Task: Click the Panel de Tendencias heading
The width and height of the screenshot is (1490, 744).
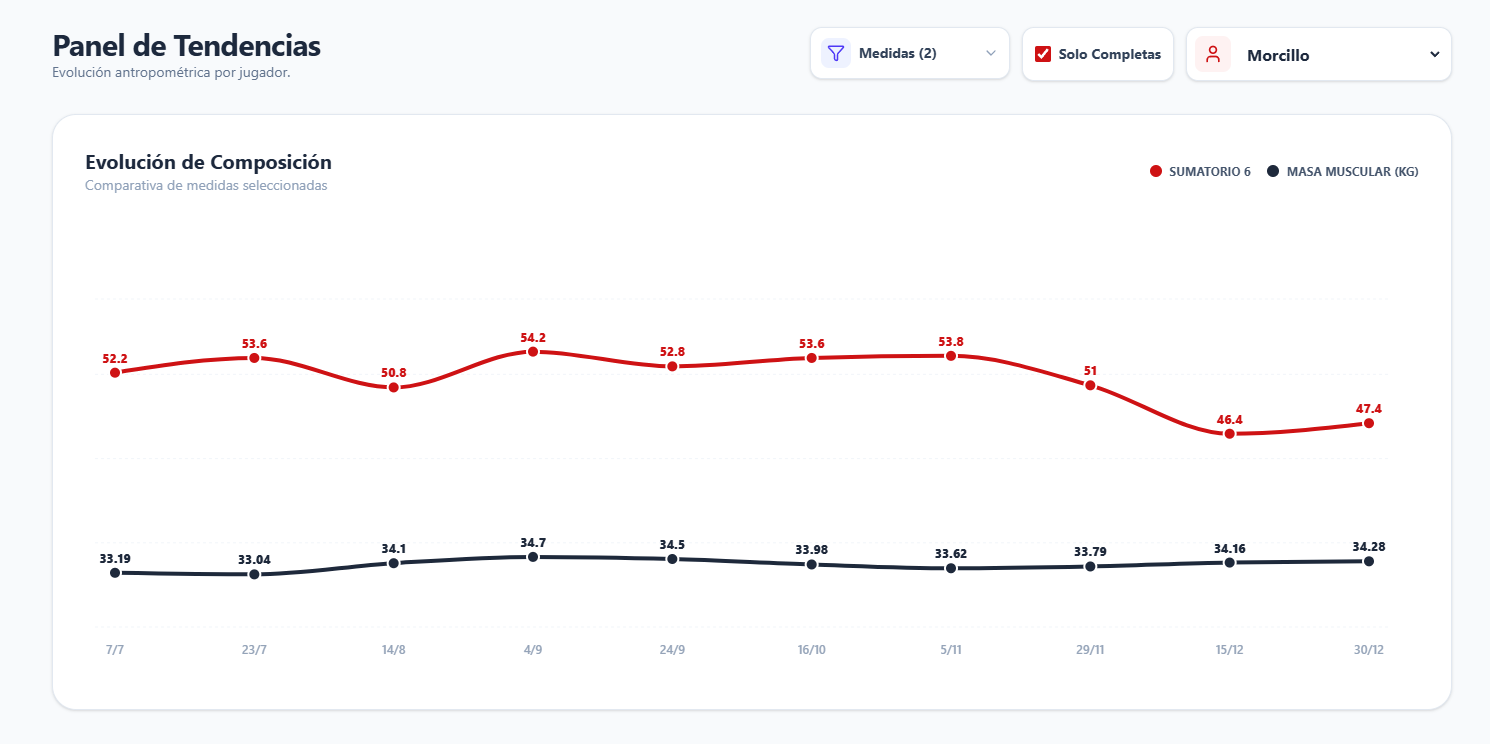Action: click(x=187, y=46)
